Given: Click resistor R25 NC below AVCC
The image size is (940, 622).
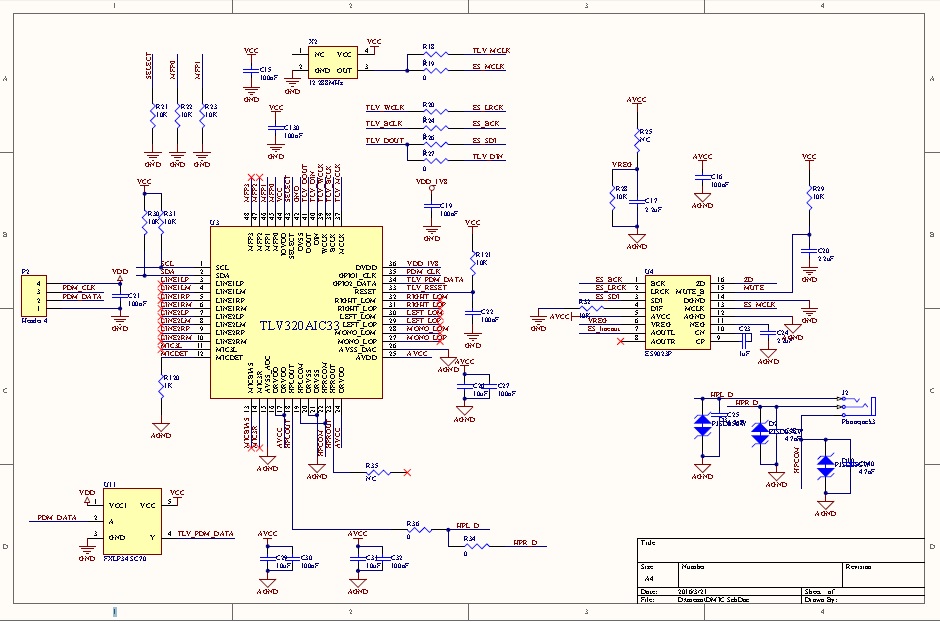Looking at the screenshot, I should click(x=637, y=139).
